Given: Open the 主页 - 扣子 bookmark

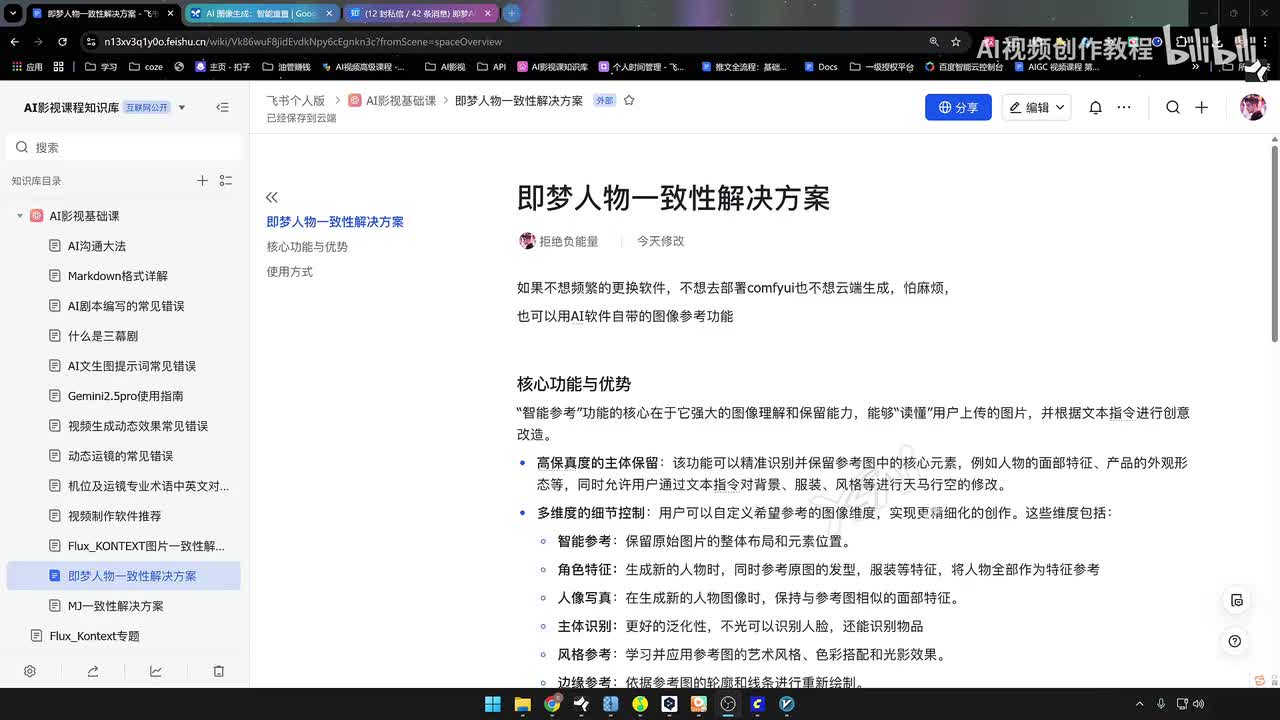Looking at the screenshot, I should click(x=222, y=67).
